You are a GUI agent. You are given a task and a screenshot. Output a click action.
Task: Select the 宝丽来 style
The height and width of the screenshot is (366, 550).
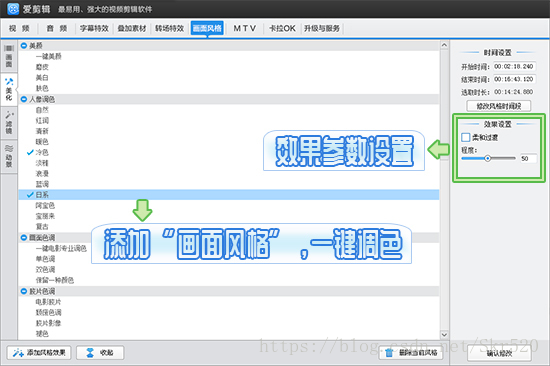pyautogui.click(x=45, y=216)
